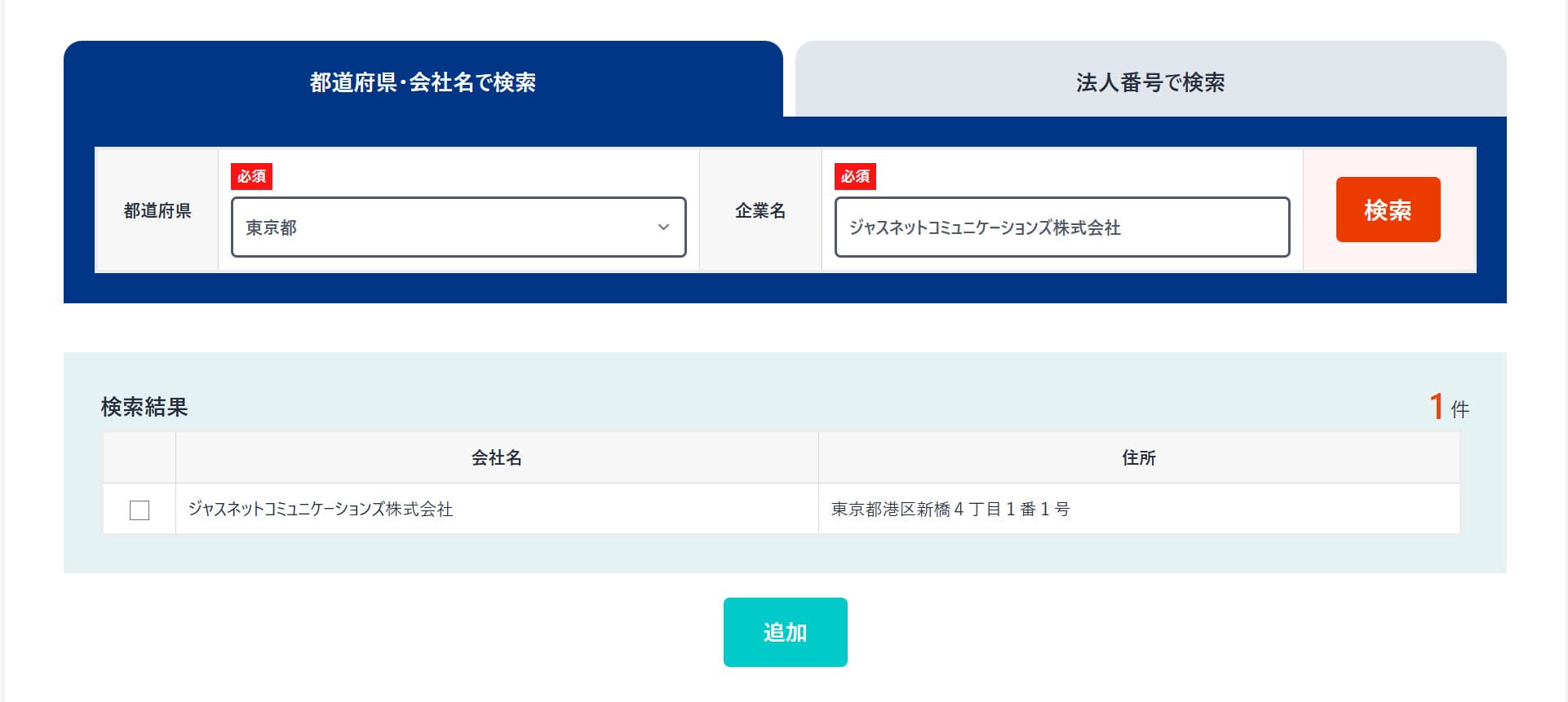Click the 都道府県 field label
The height and width of the screenshot is (702, 1568).
(157, 210)
